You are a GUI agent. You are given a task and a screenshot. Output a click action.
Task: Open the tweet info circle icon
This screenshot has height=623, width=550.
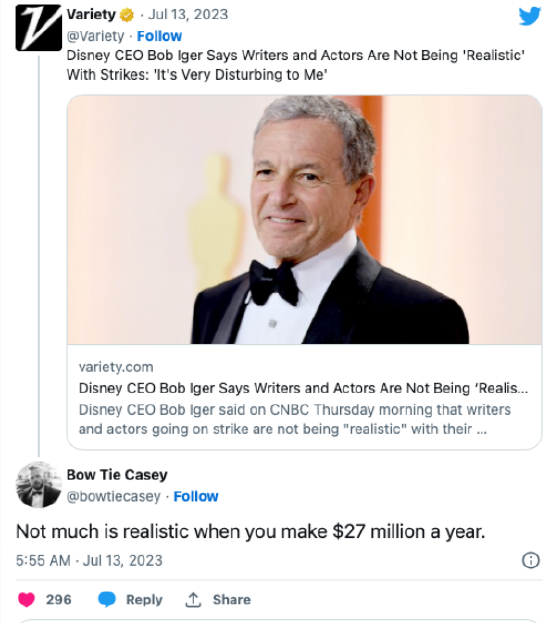[x=531, y=560]
